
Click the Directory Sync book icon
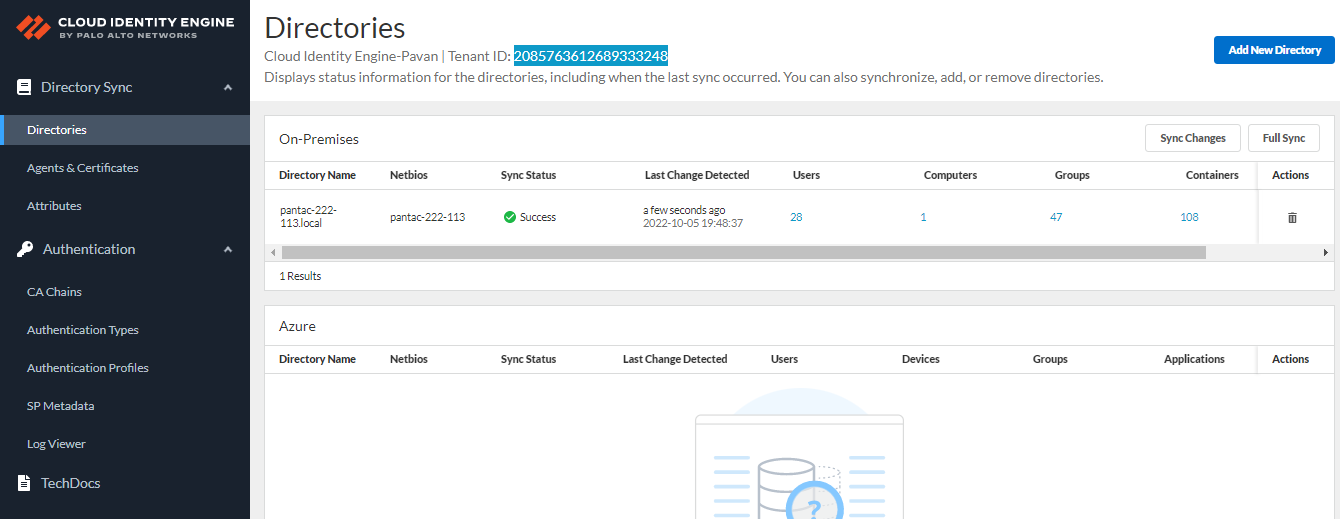(x=24, y=87)
